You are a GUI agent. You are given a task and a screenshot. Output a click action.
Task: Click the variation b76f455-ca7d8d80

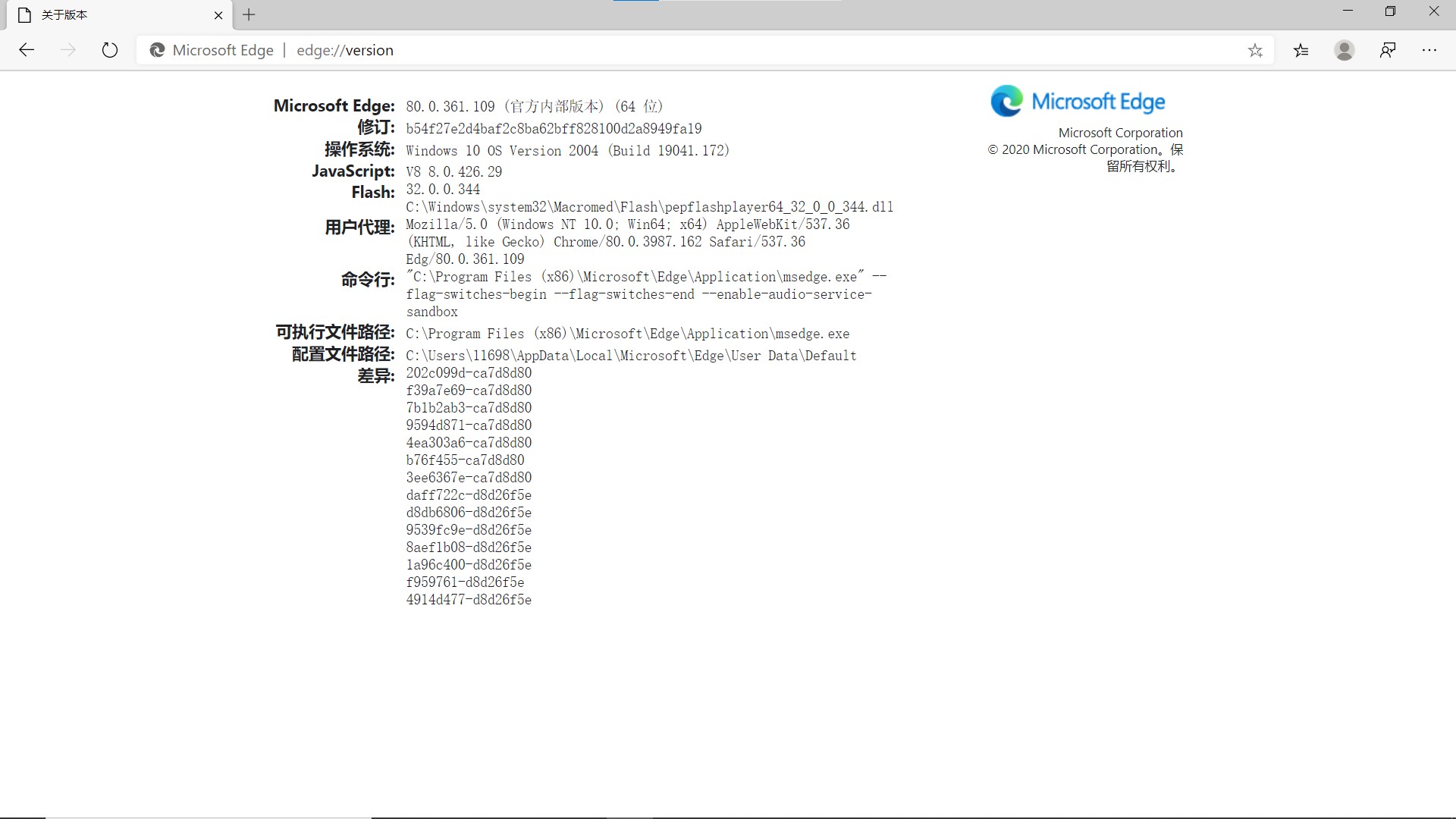pyautogui.click(x=465, y=460)
